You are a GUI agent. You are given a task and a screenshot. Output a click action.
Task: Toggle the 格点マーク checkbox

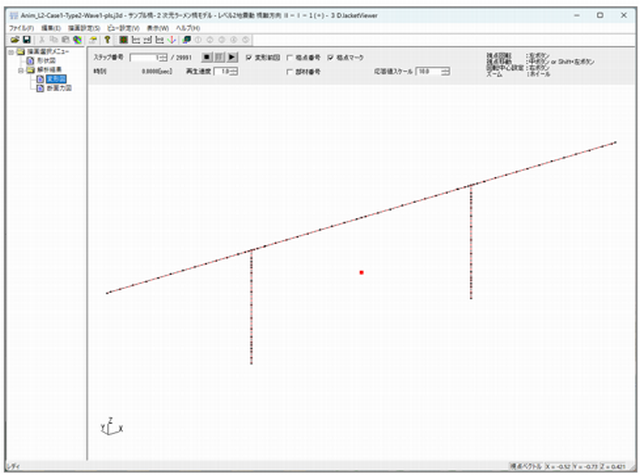click(x=330, y=58)
